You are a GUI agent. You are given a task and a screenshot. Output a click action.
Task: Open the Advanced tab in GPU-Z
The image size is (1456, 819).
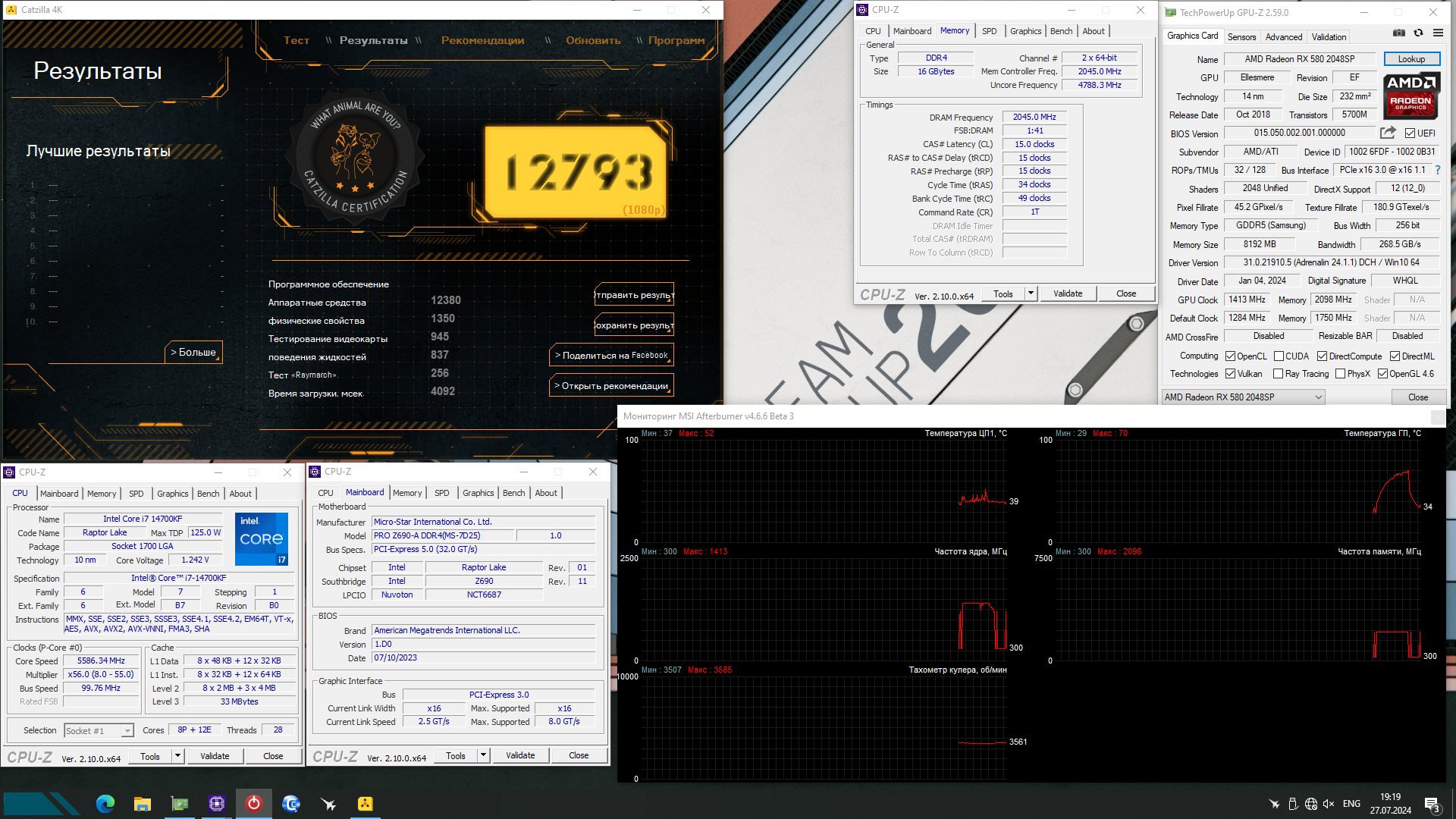1284,36
